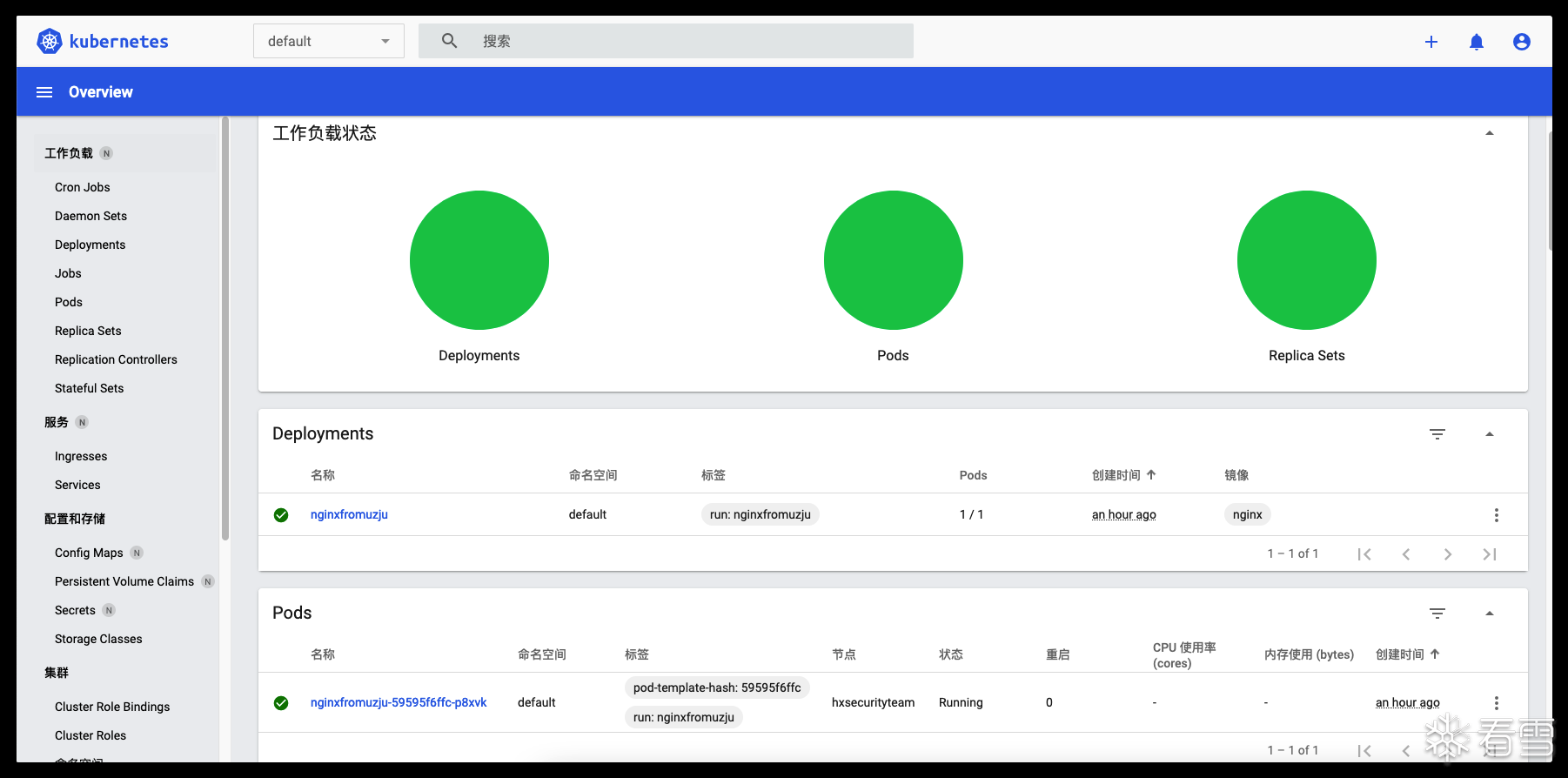Screen dimensions: 1568x778
Task: Select Cron Jobs in the sidebar
Action: (83, 187)
